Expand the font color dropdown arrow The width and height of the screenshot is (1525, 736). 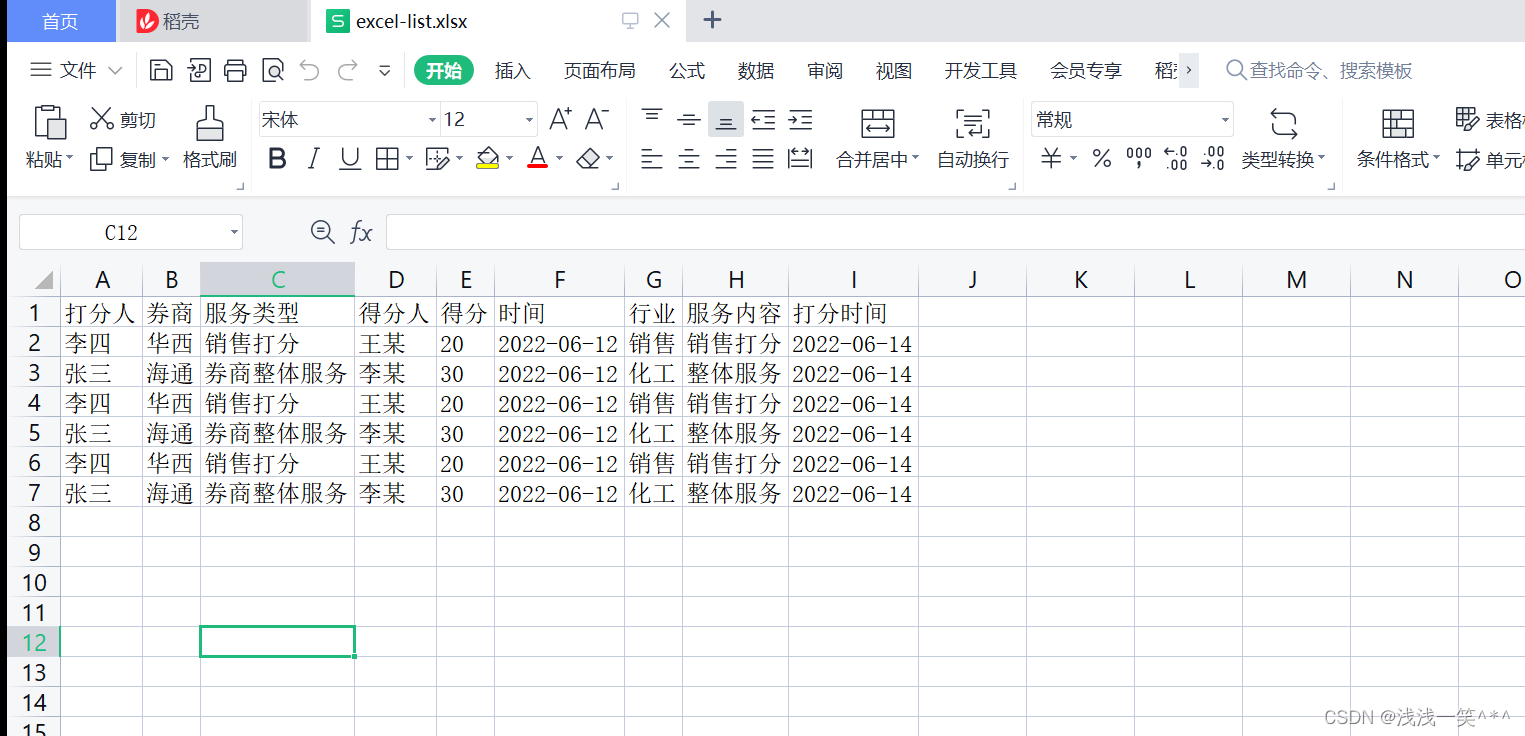tap(559, 158)
